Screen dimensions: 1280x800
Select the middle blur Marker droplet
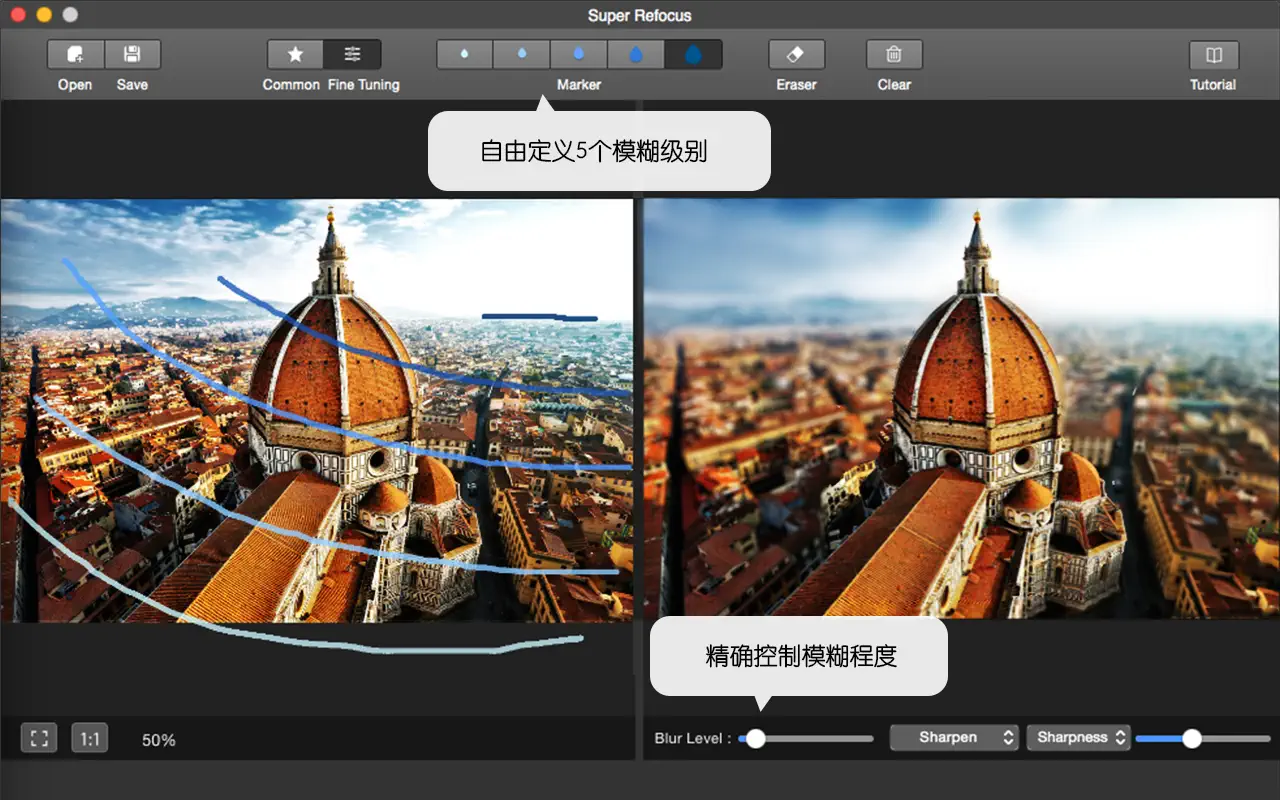tap(579, 53)
